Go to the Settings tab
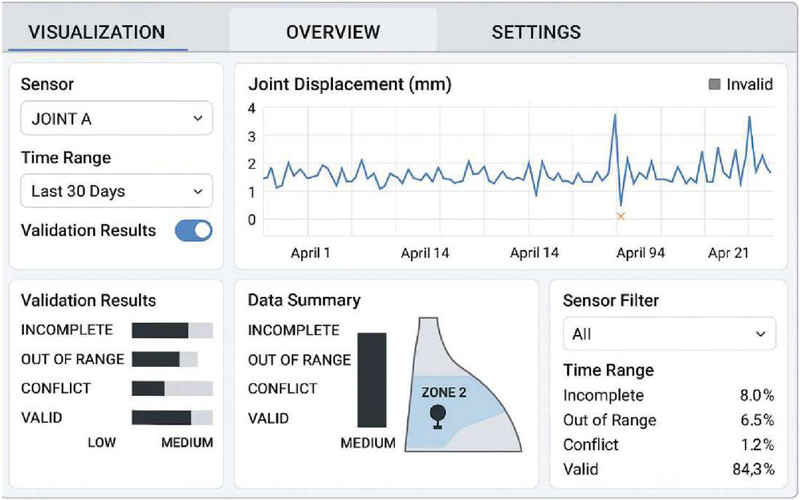The width and height of the screenshot is (800, 500). (x=536, y=32)
